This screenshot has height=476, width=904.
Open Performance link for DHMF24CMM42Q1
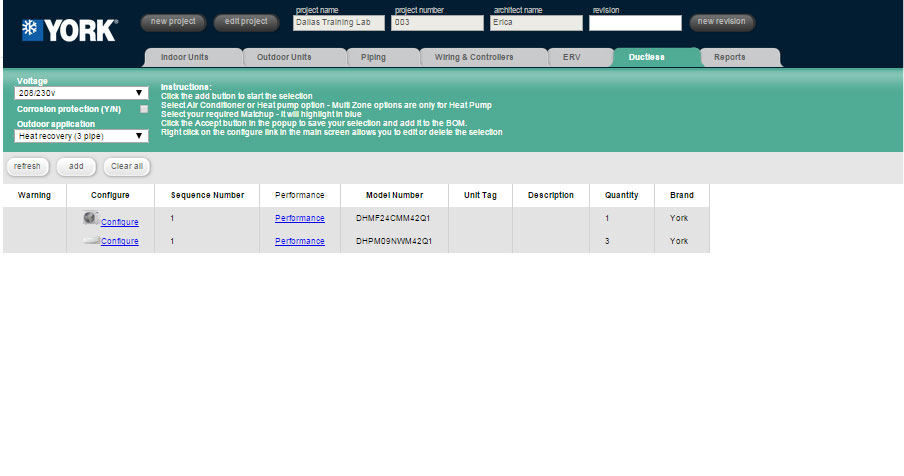pos(300,218)
